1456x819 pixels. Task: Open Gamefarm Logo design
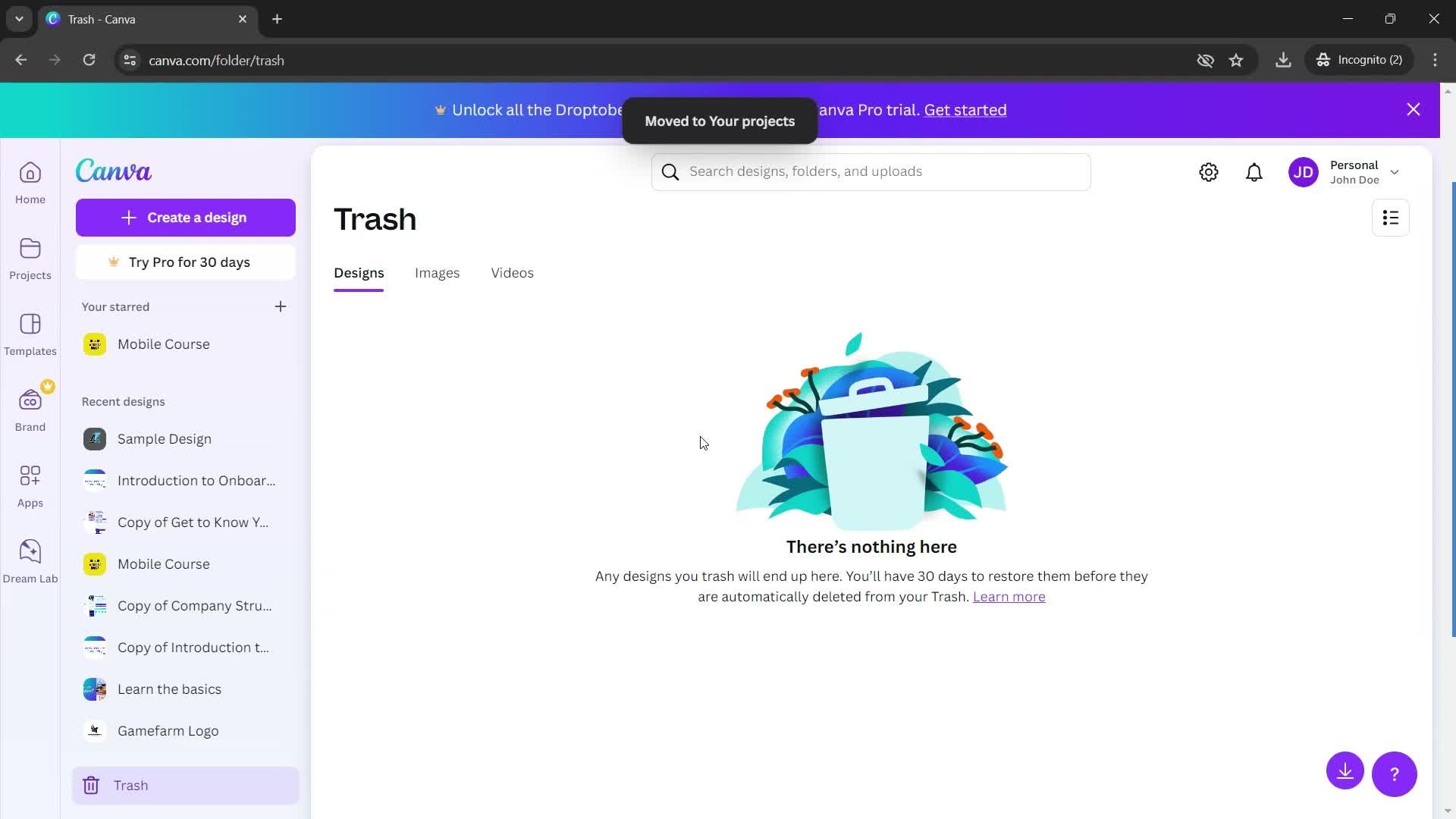(x=186, y=731)
